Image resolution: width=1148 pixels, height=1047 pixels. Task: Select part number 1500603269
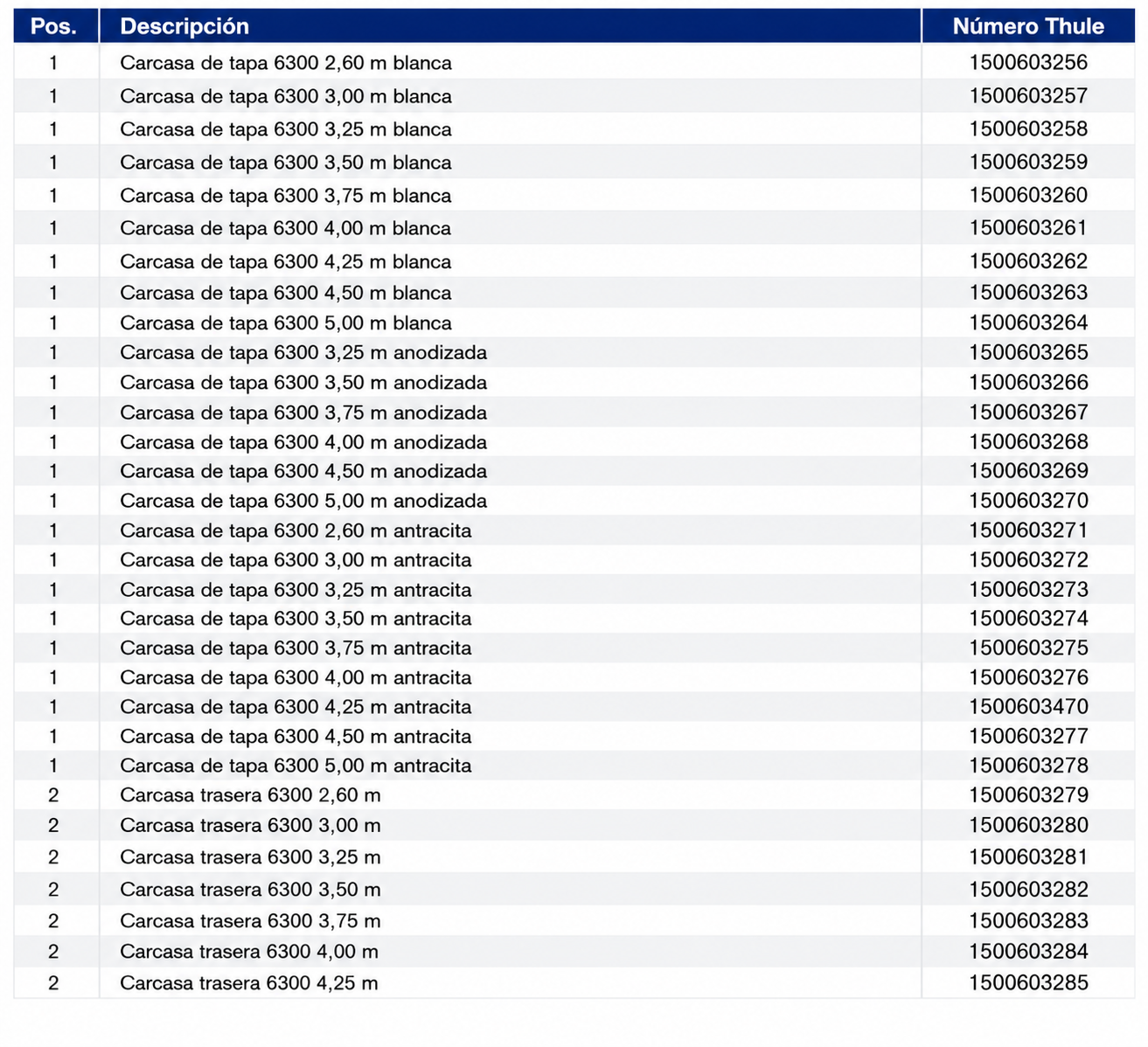pos(1028,470)
